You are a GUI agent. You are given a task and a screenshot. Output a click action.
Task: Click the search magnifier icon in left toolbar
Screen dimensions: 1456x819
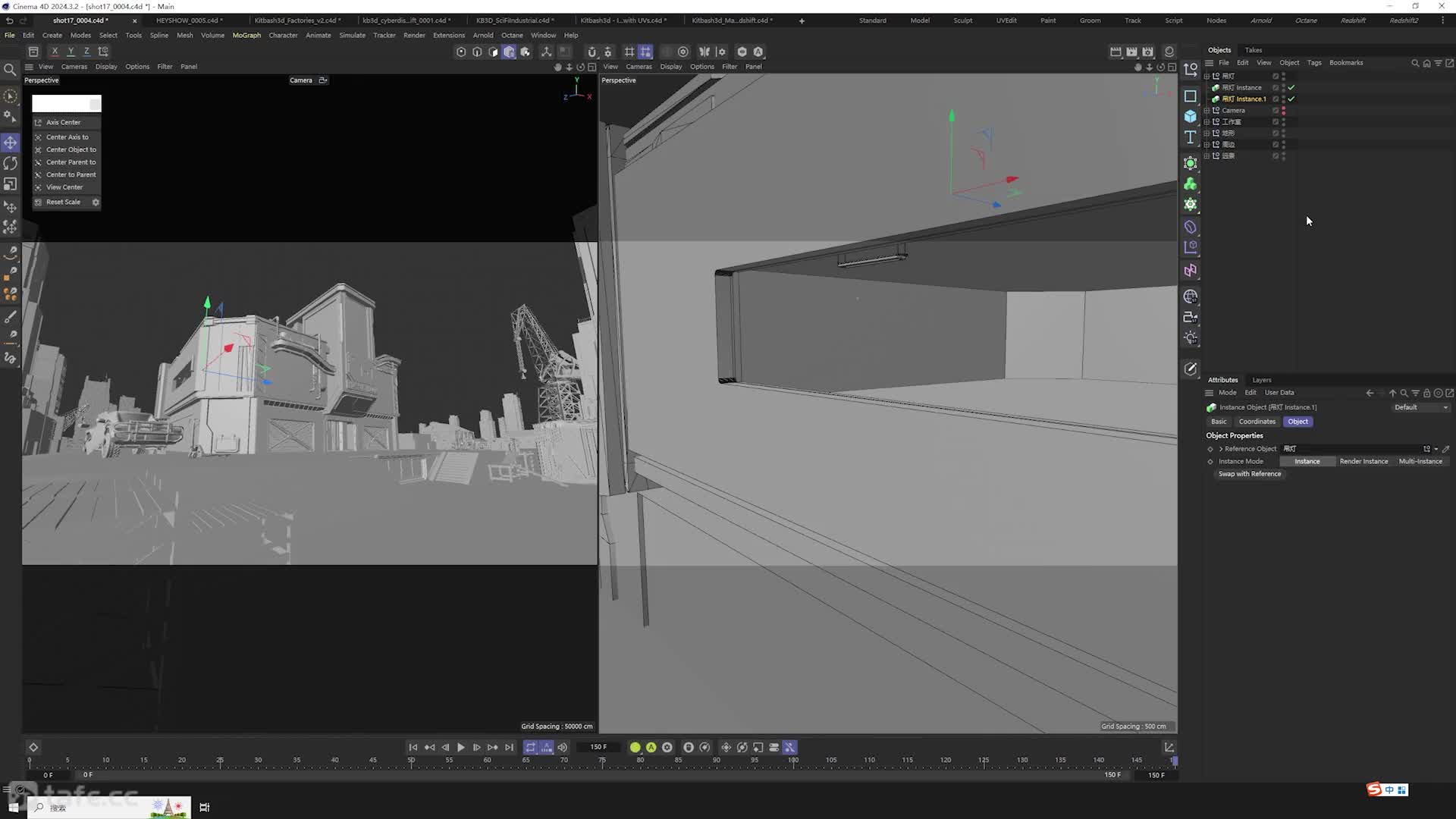[x=10, y=70]
